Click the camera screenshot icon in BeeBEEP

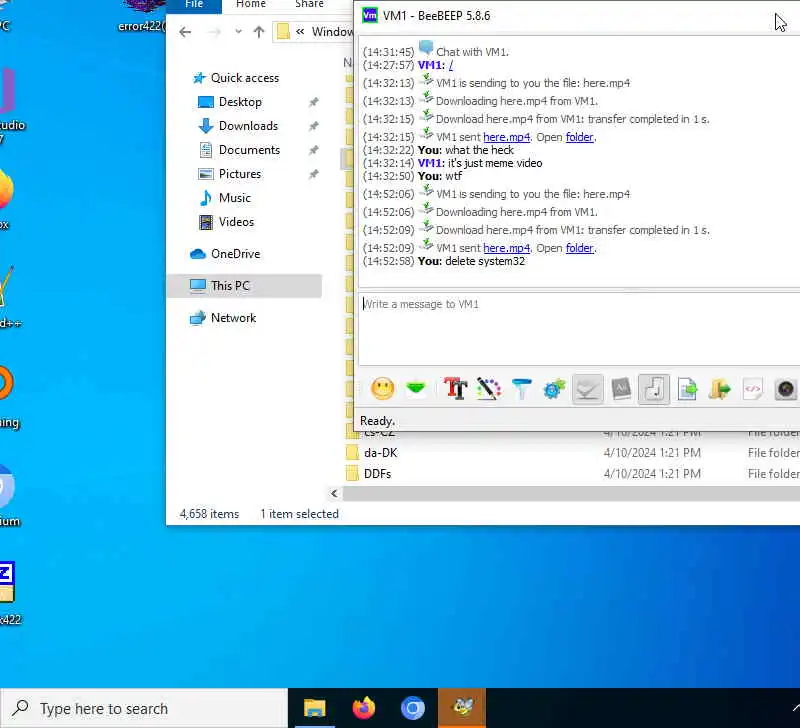tap(786, 389)
